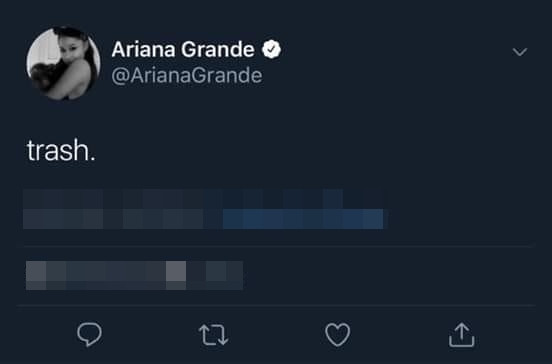Image resolution: width=552 pixels, height=364 pixels.
Task: Click the leftmost block of blurred stats row
Action: [36, 275]
